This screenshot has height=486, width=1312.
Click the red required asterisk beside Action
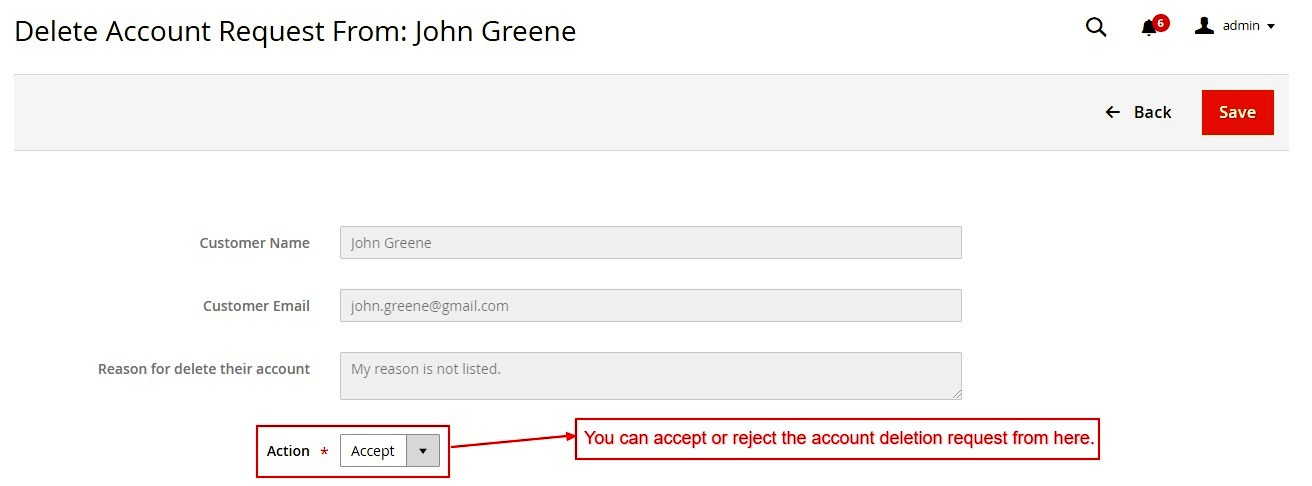(324, 452)
